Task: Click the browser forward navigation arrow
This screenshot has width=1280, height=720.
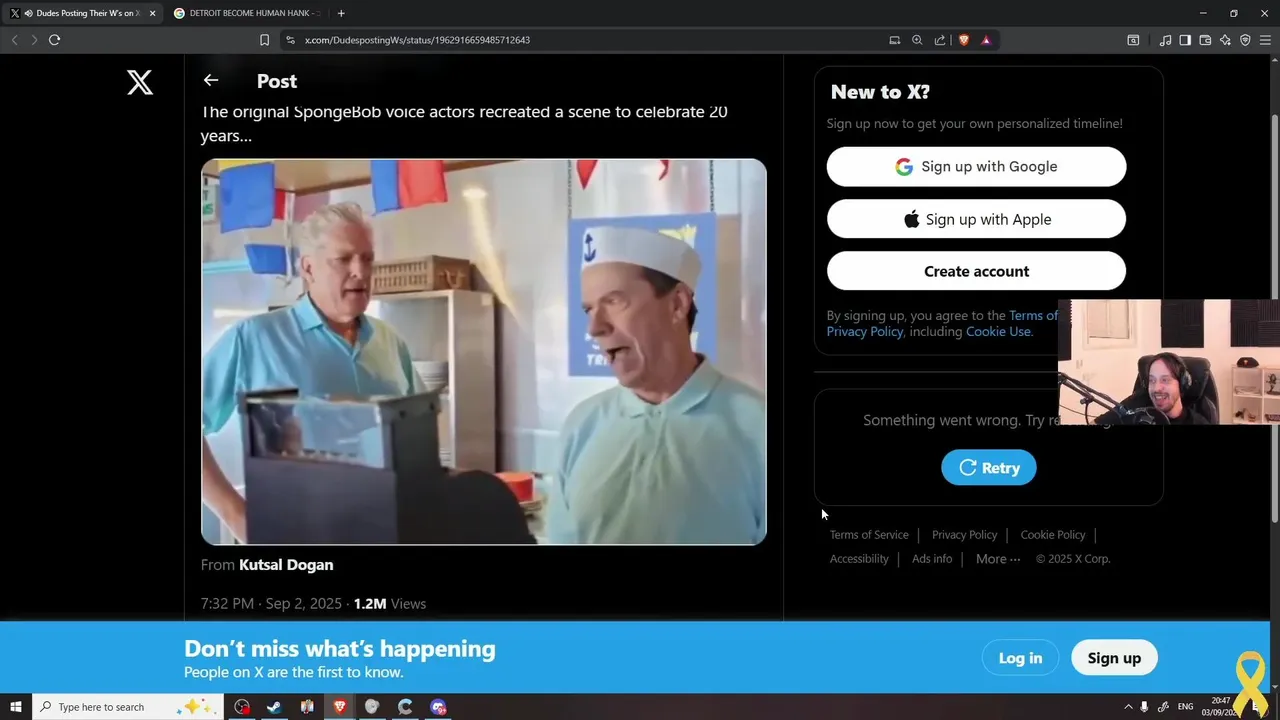Action: pos(34,40)
